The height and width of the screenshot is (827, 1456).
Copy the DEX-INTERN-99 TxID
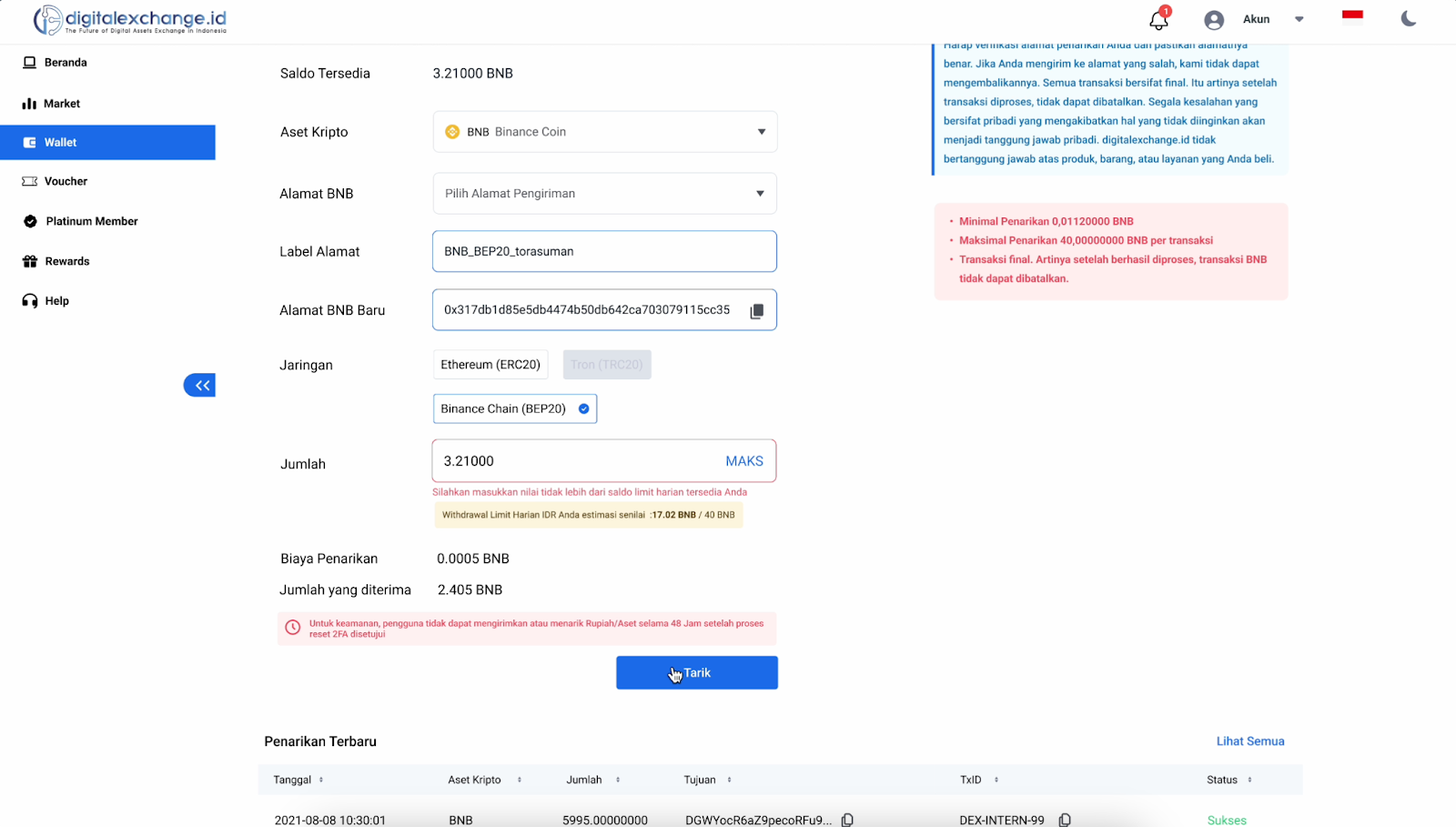click(1065, 820)
